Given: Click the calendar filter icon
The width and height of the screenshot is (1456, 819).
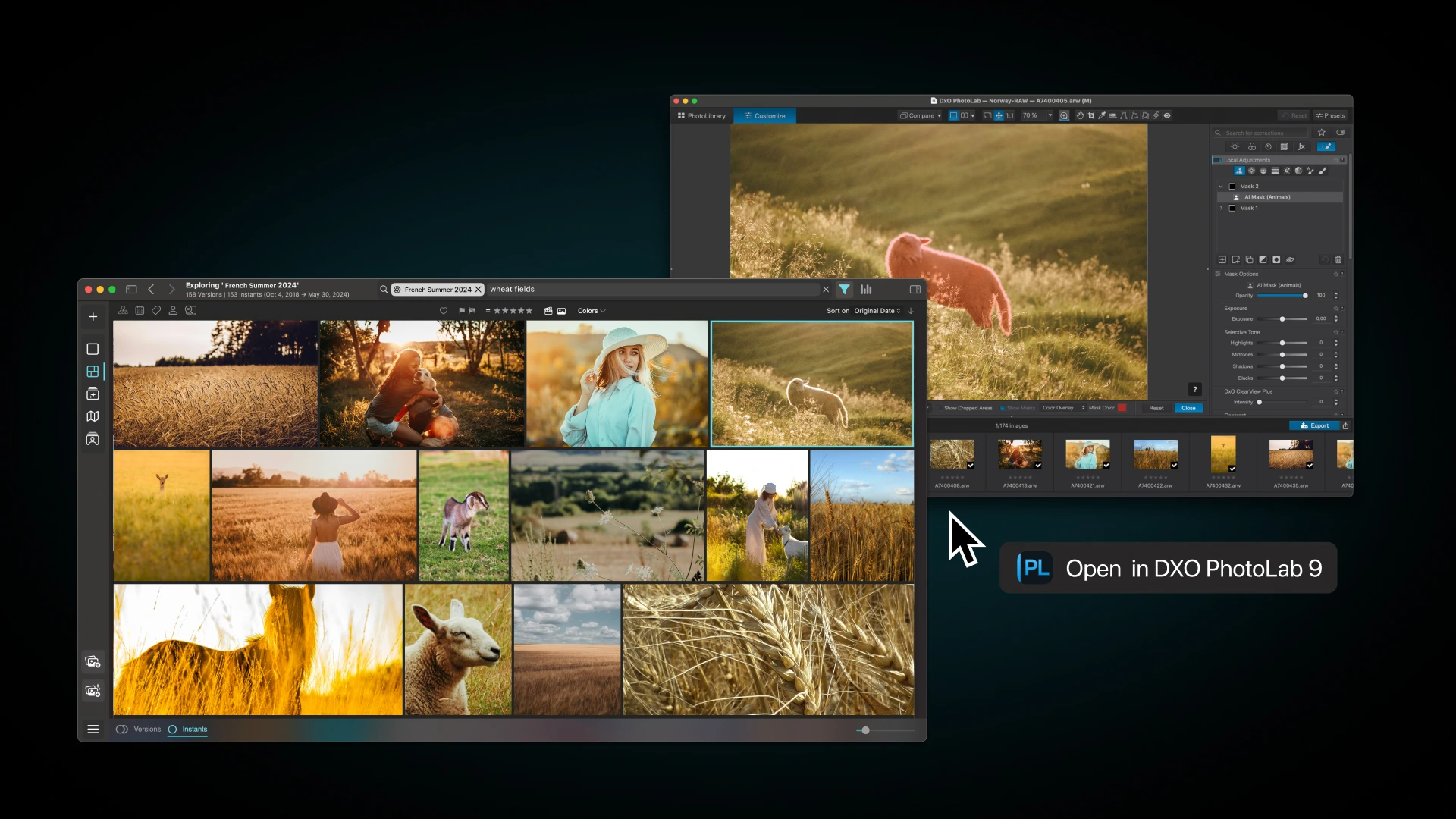Looking at the screenshot, I should [x=140, y=310].
